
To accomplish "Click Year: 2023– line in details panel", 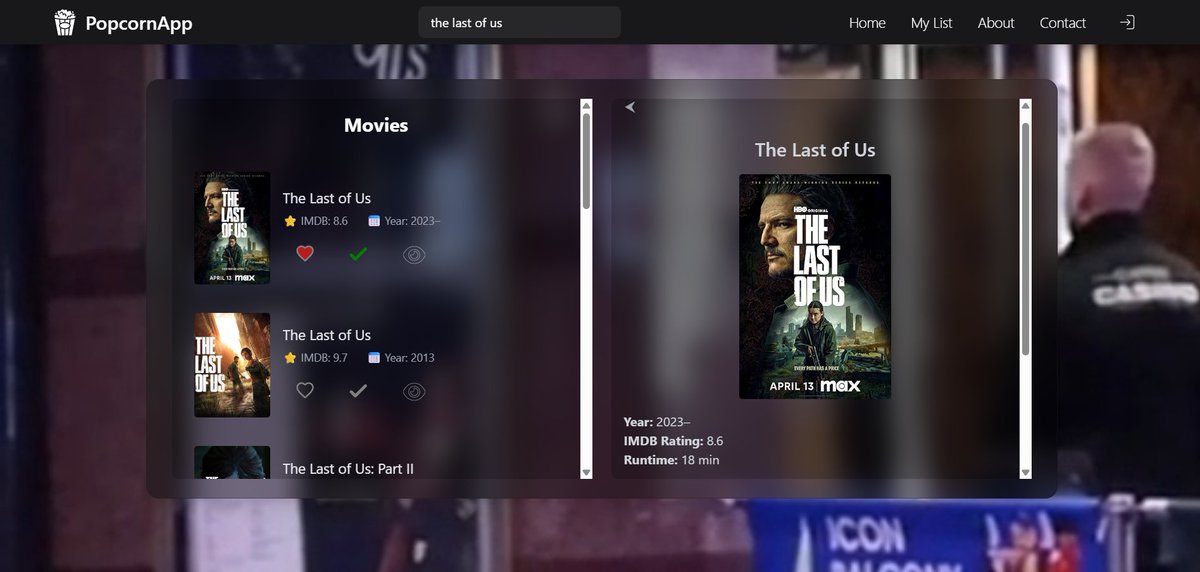I will pos(657,422).
